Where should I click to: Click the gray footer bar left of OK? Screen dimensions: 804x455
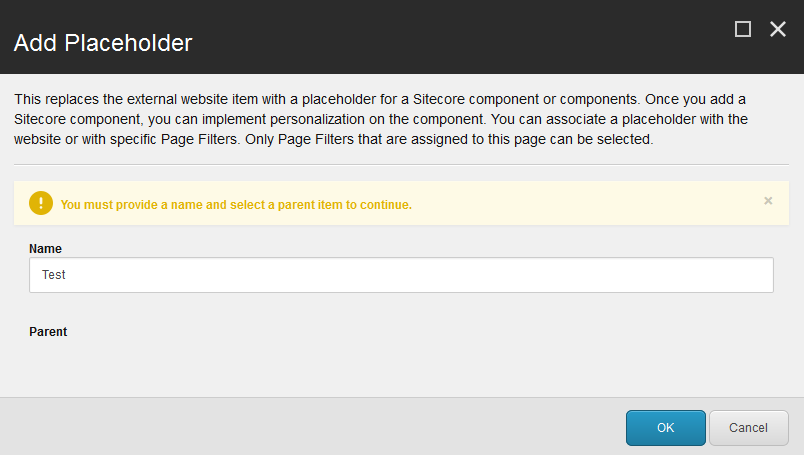point(300,427)
